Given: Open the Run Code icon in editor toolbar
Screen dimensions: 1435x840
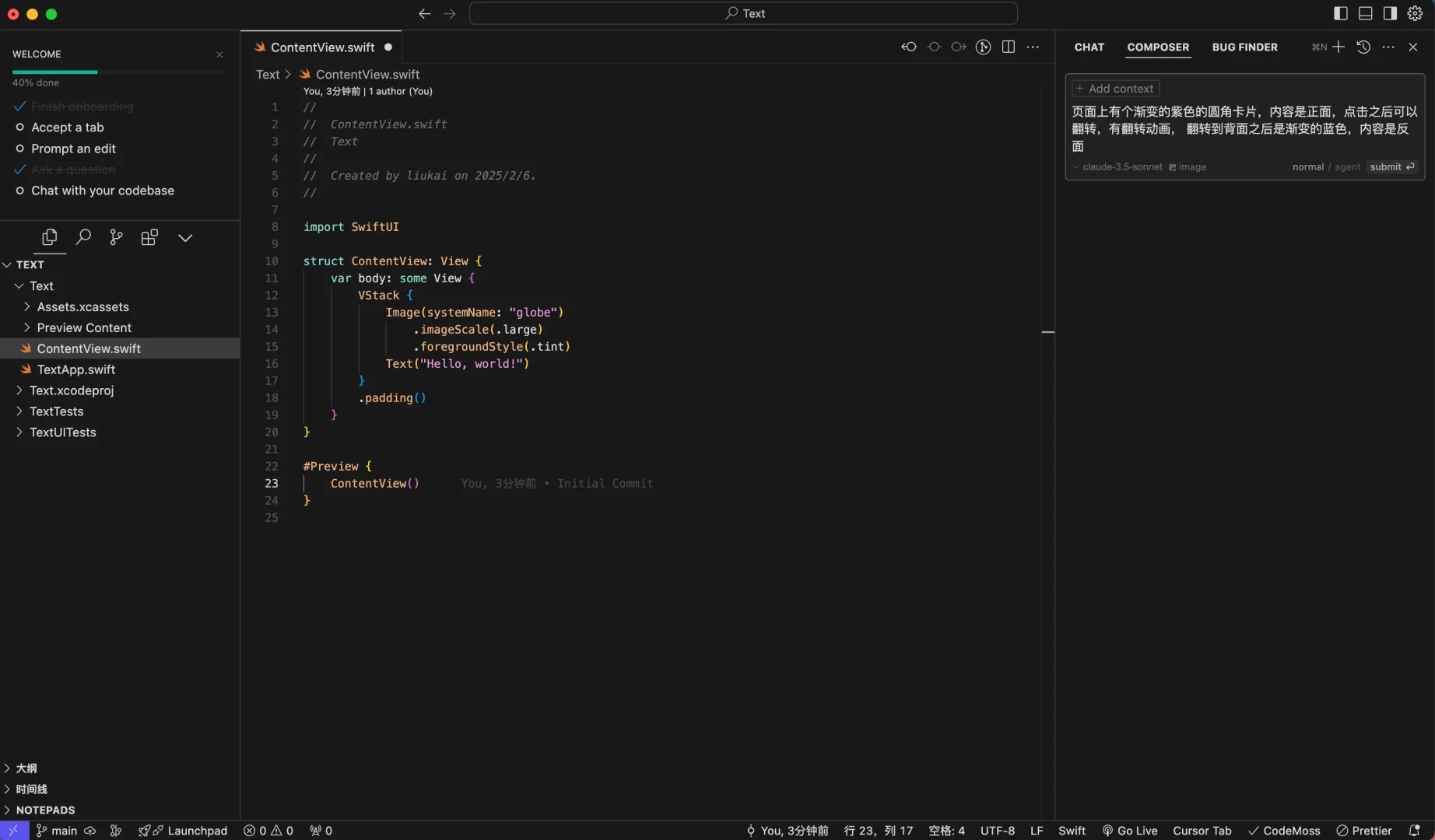Looking at the screenshot, I should click(x=983, y=47).
